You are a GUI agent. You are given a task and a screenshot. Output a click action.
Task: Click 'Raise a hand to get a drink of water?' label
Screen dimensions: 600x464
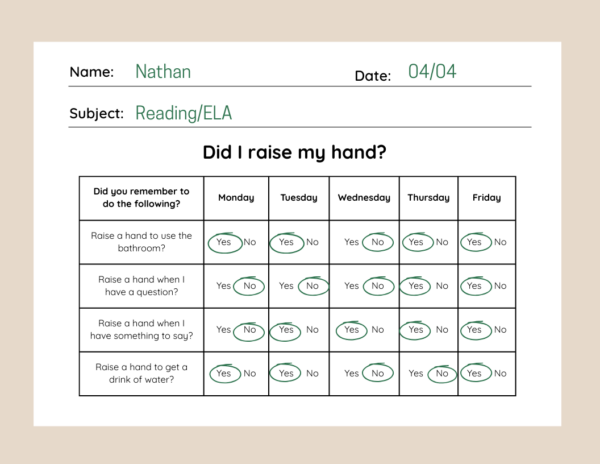coord(141,373)
